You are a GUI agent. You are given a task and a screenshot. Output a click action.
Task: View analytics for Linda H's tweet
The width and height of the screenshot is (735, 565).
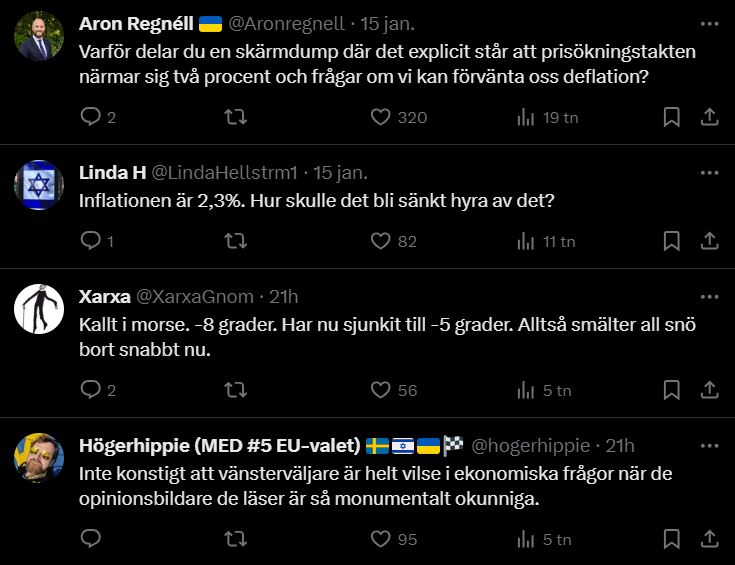[525, 241]
